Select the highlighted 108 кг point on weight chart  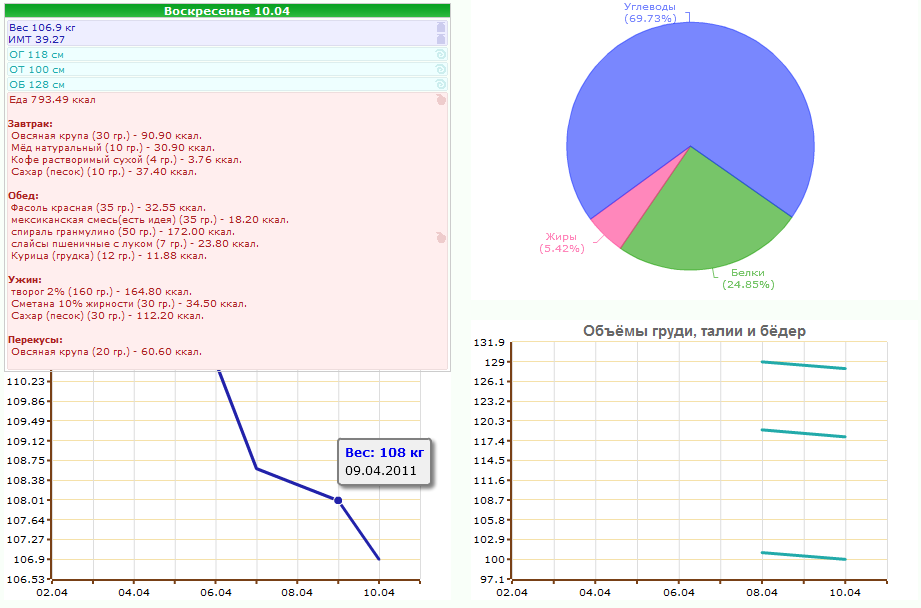338,500
